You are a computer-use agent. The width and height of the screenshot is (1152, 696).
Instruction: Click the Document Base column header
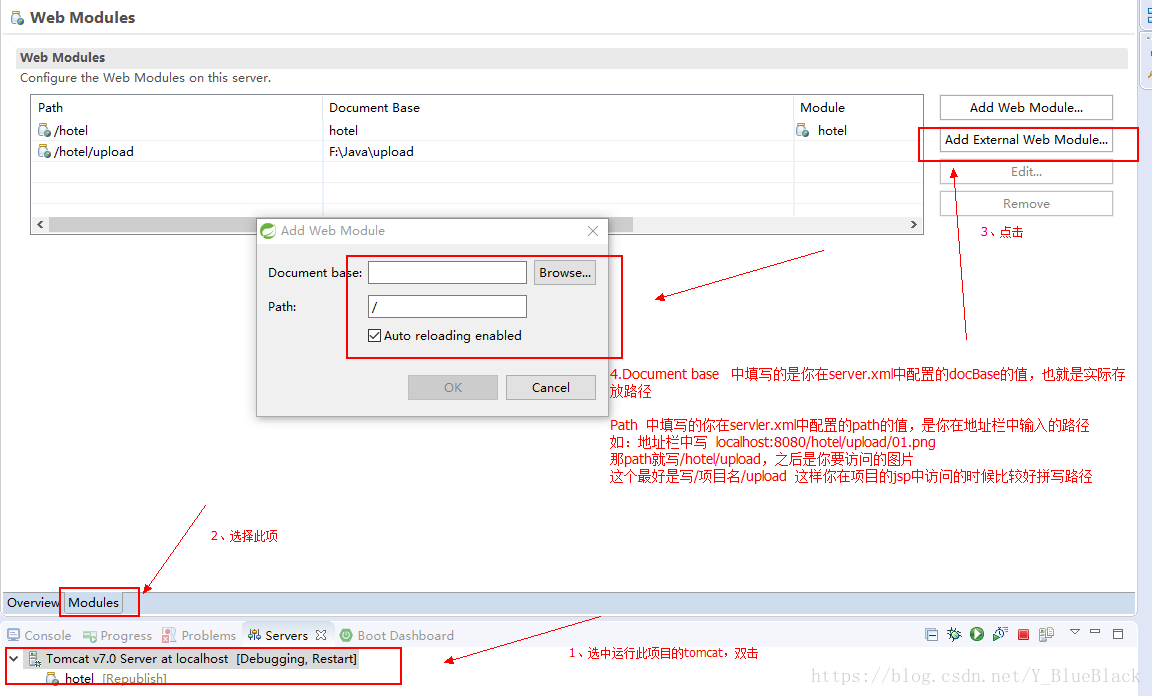point(558,107)
